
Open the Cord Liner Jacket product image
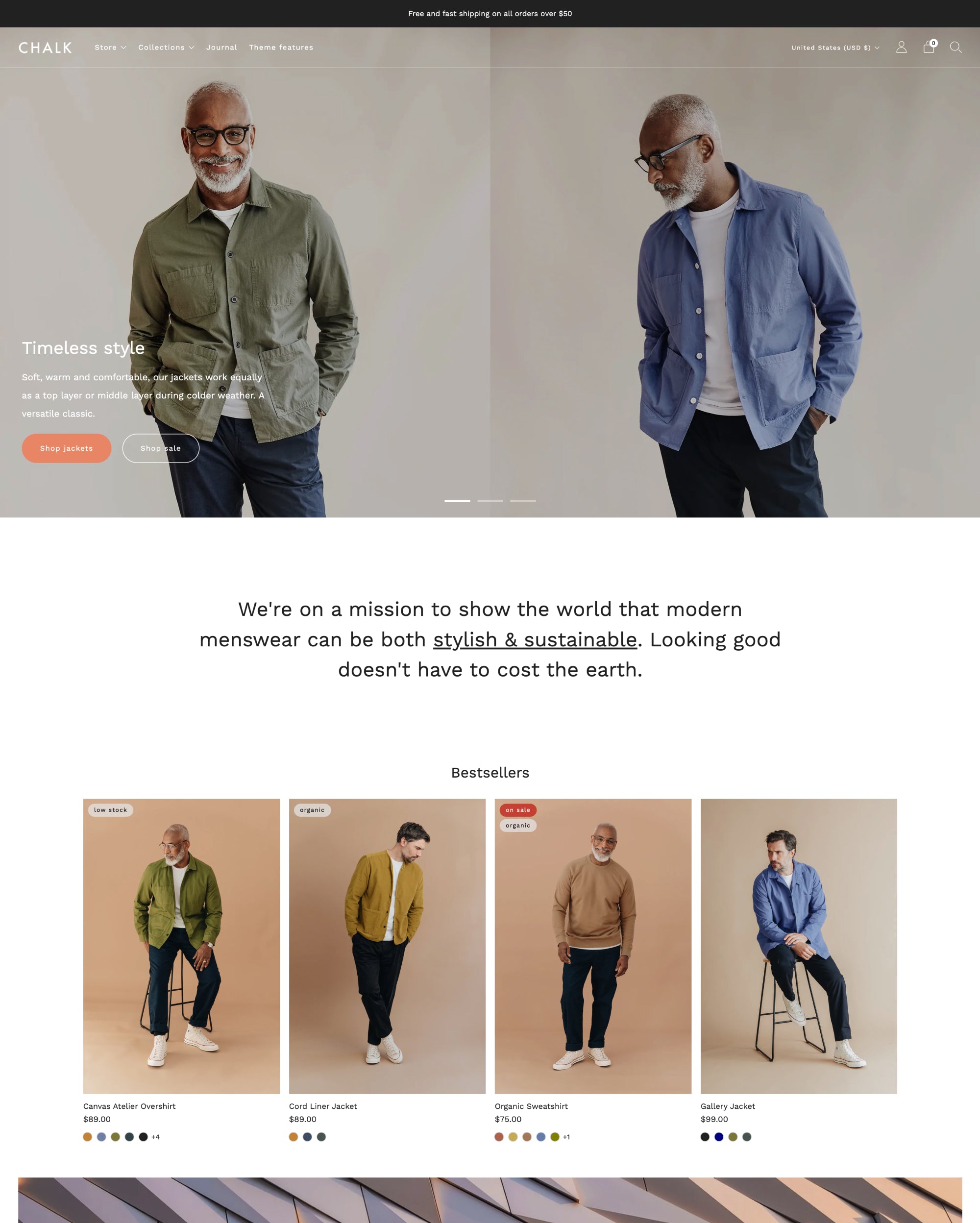click(388, 946)
